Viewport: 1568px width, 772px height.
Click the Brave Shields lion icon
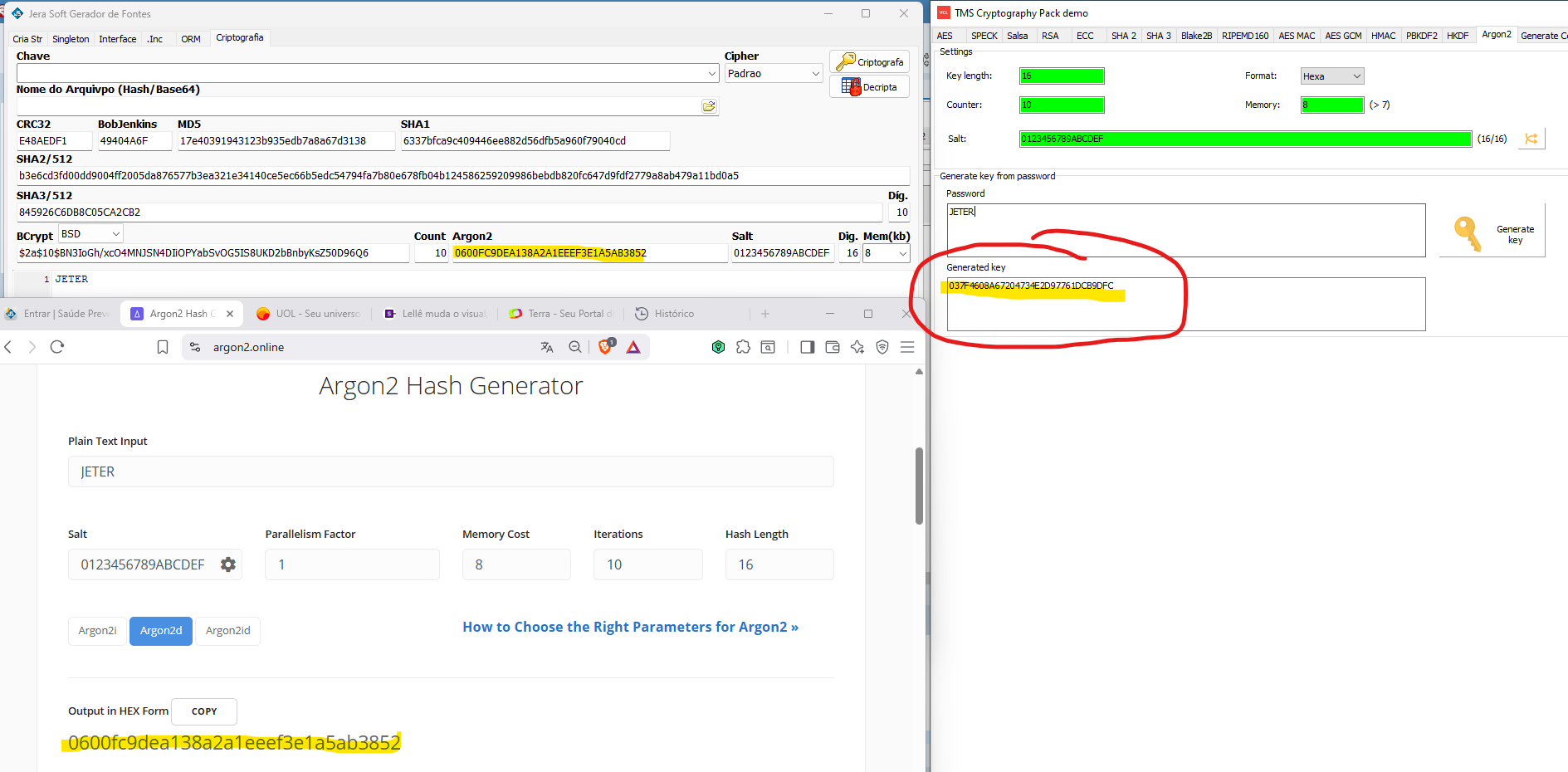click(605, 347)
